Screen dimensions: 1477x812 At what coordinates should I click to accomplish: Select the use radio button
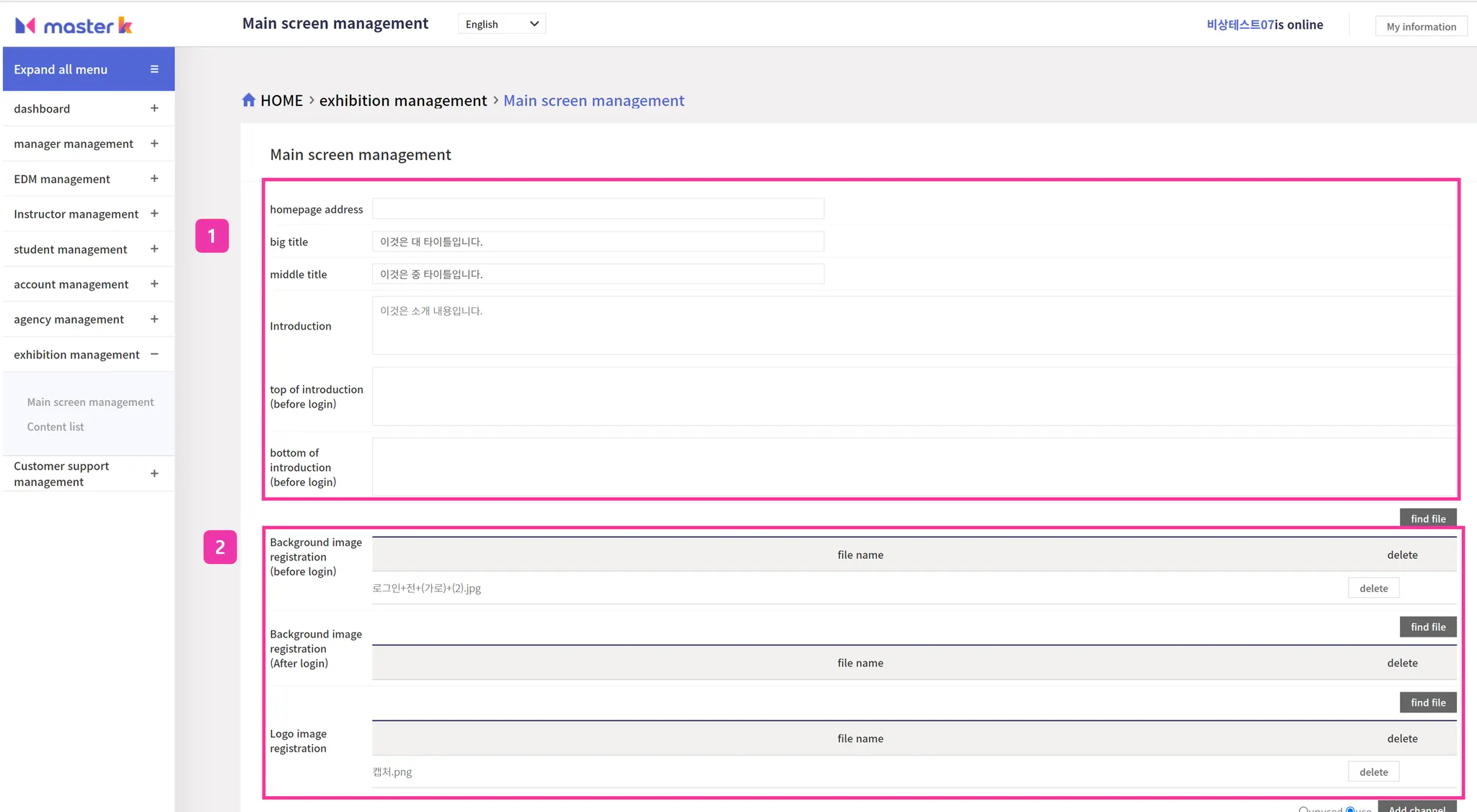[x=1350, y=810]
